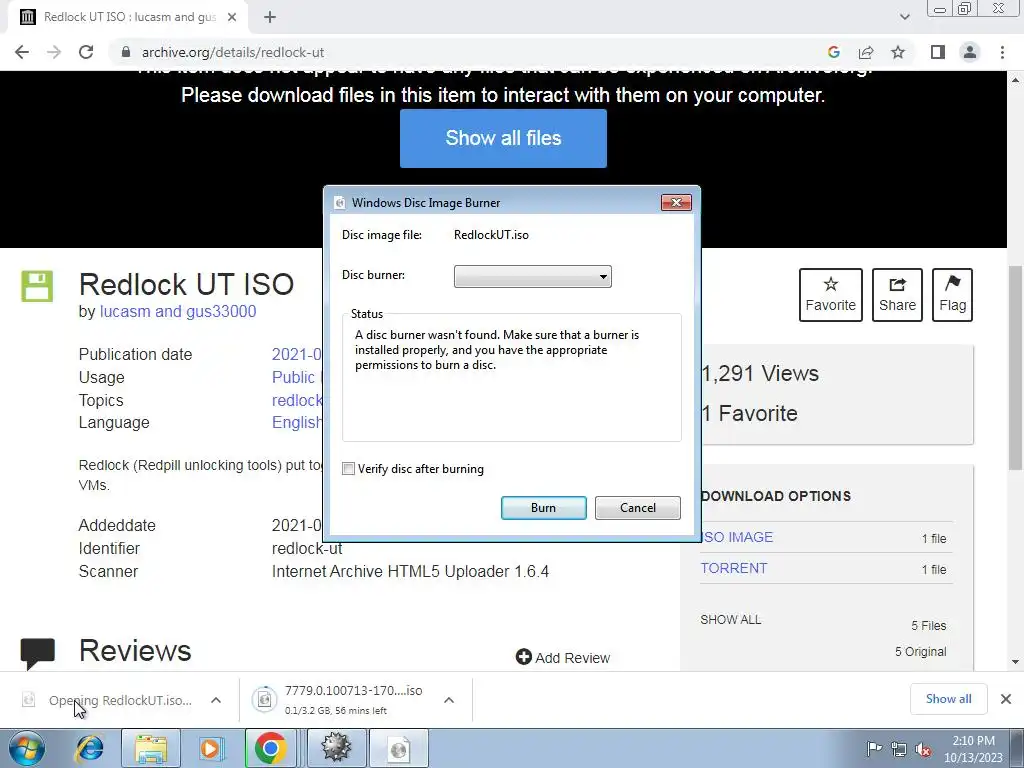This screenshot has width=1024, height=768.
Task: Click the '5 Original' count text
Action: point(920,651)
